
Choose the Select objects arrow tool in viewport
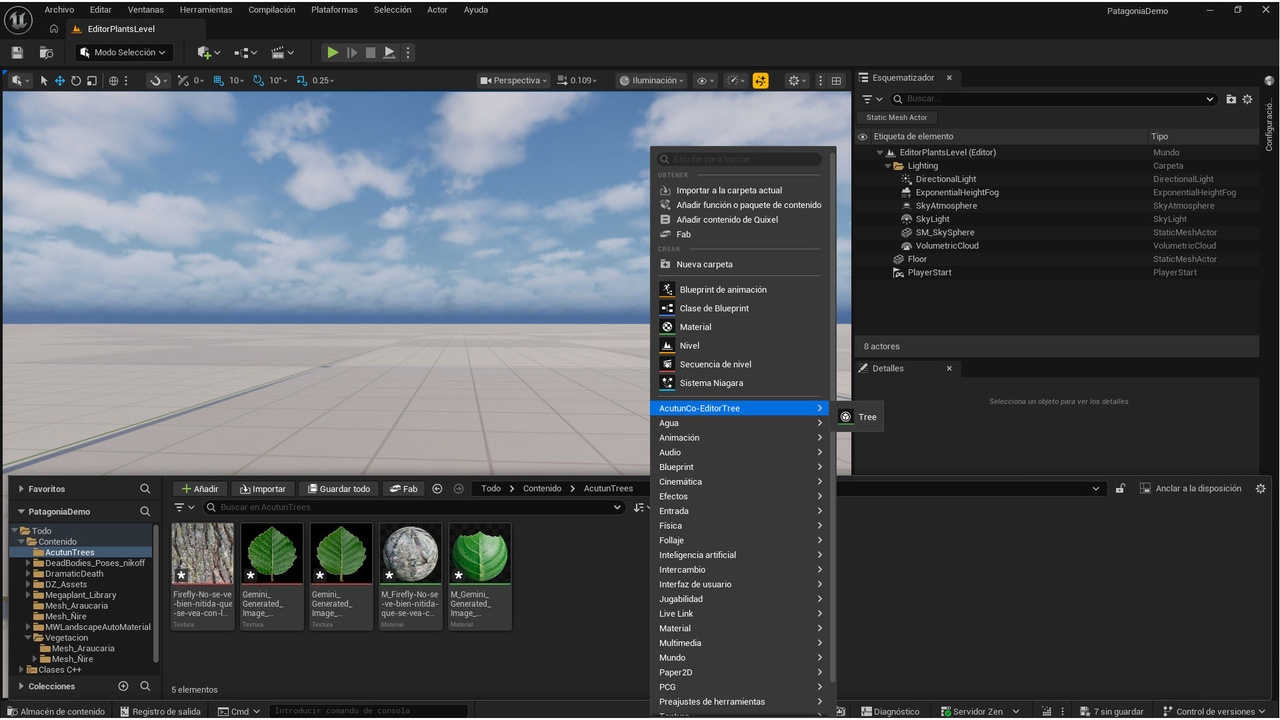pyautogui.click(x=44, y=81)
